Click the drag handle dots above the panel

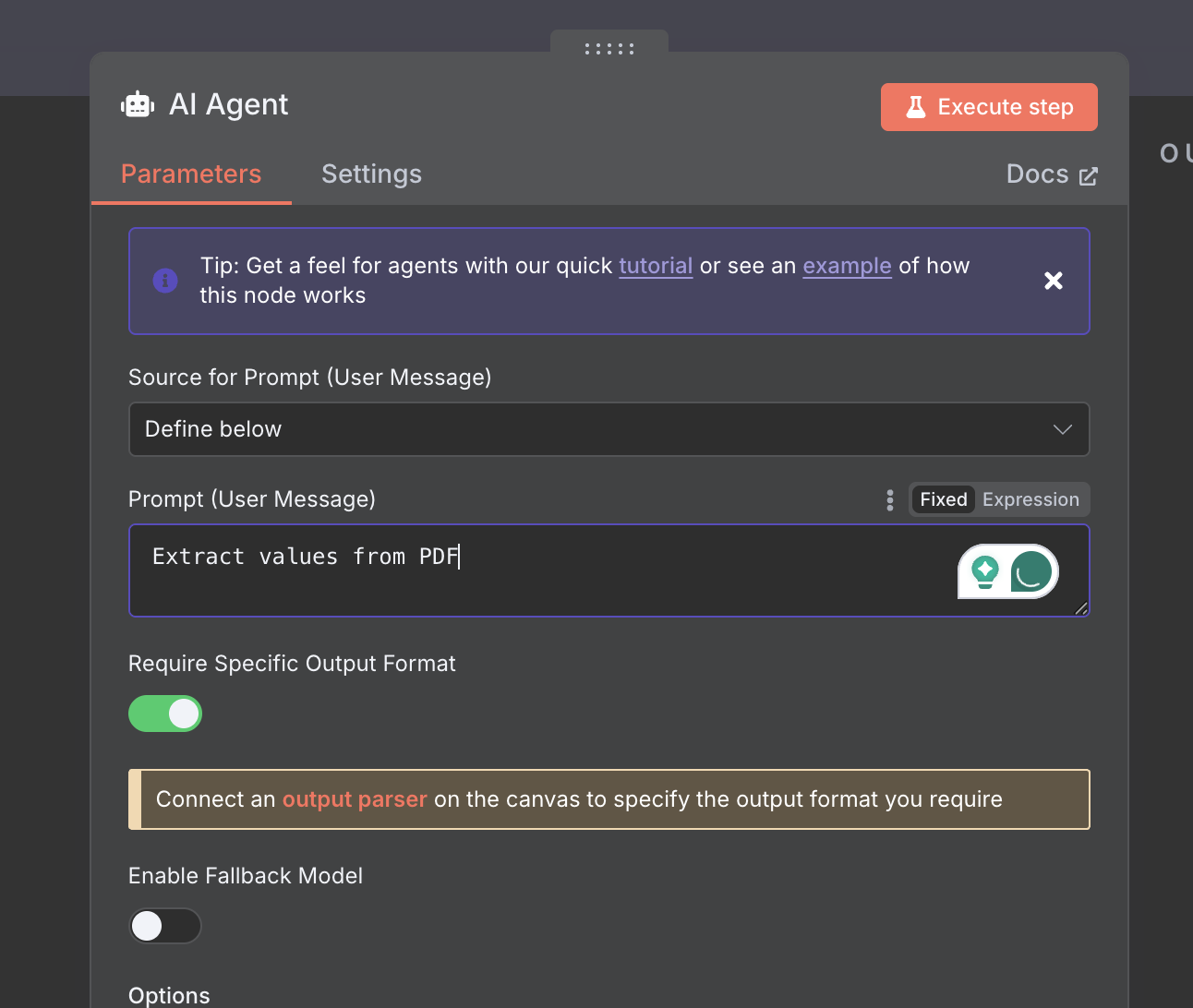609,49
